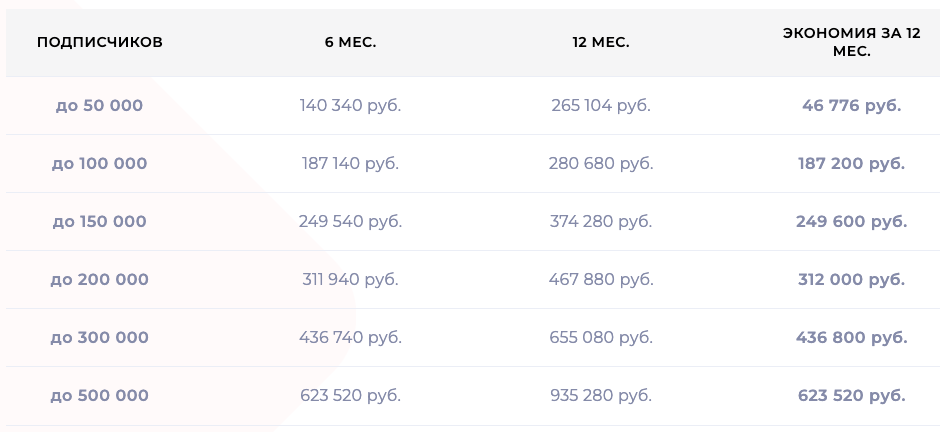The height and width of the screenshot is (432, 940).
Task: Click the 312 000 руб. savings value
Action: [x=851, y=280]
